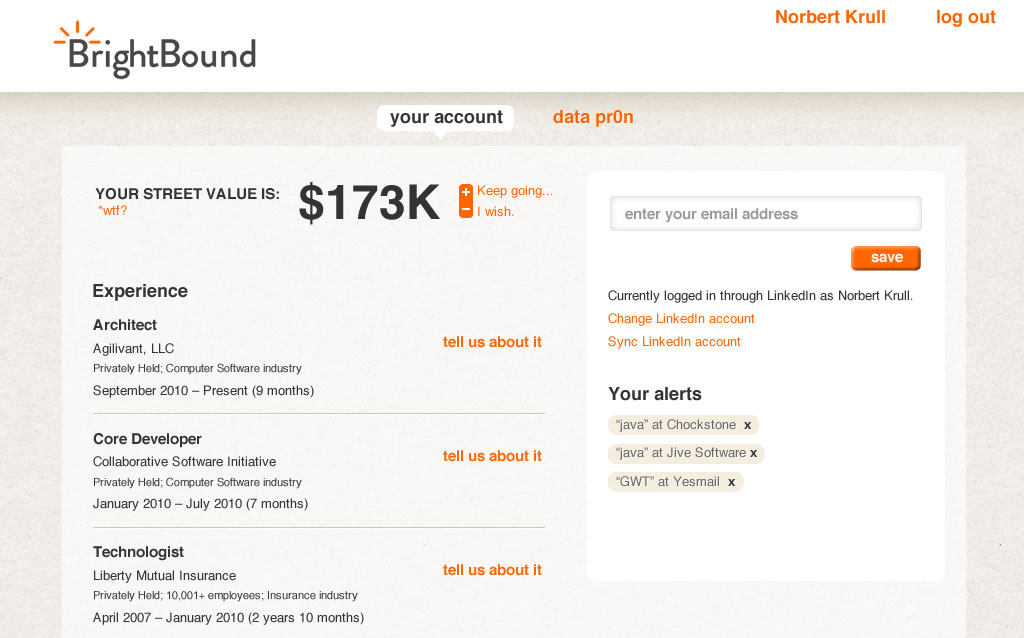Click the orange save button
Image resolution: width=1024 pixels, height=638 pixels.
coord(886,258)
